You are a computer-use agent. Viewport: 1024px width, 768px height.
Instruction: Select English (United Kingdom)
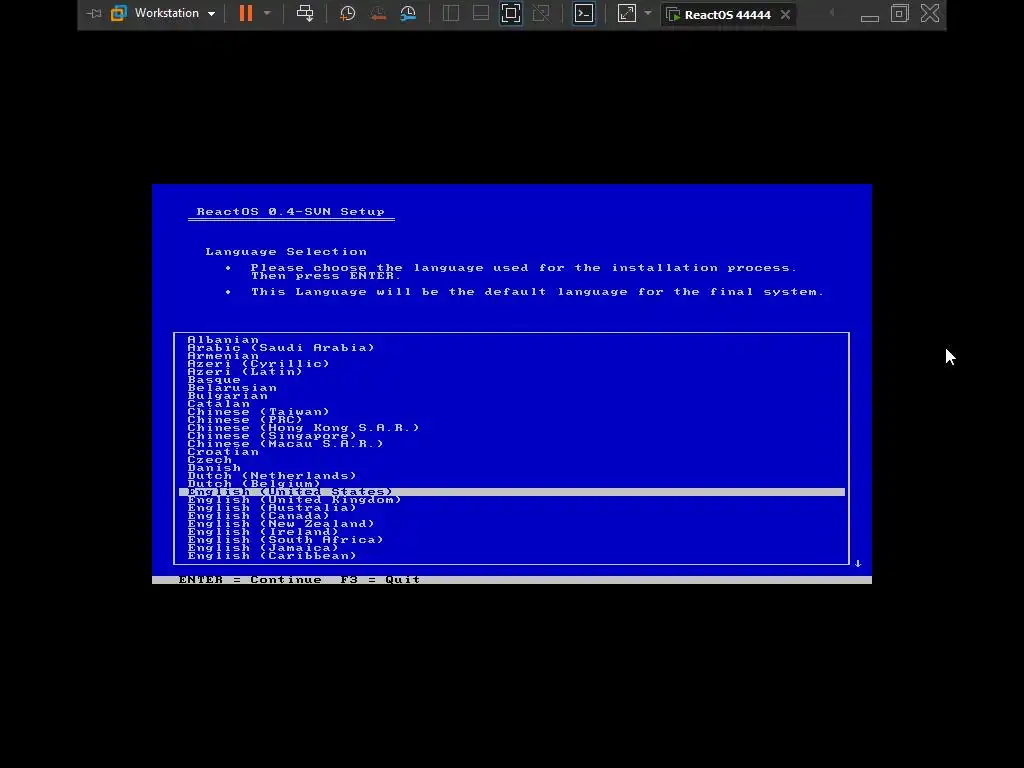(295, 500)
